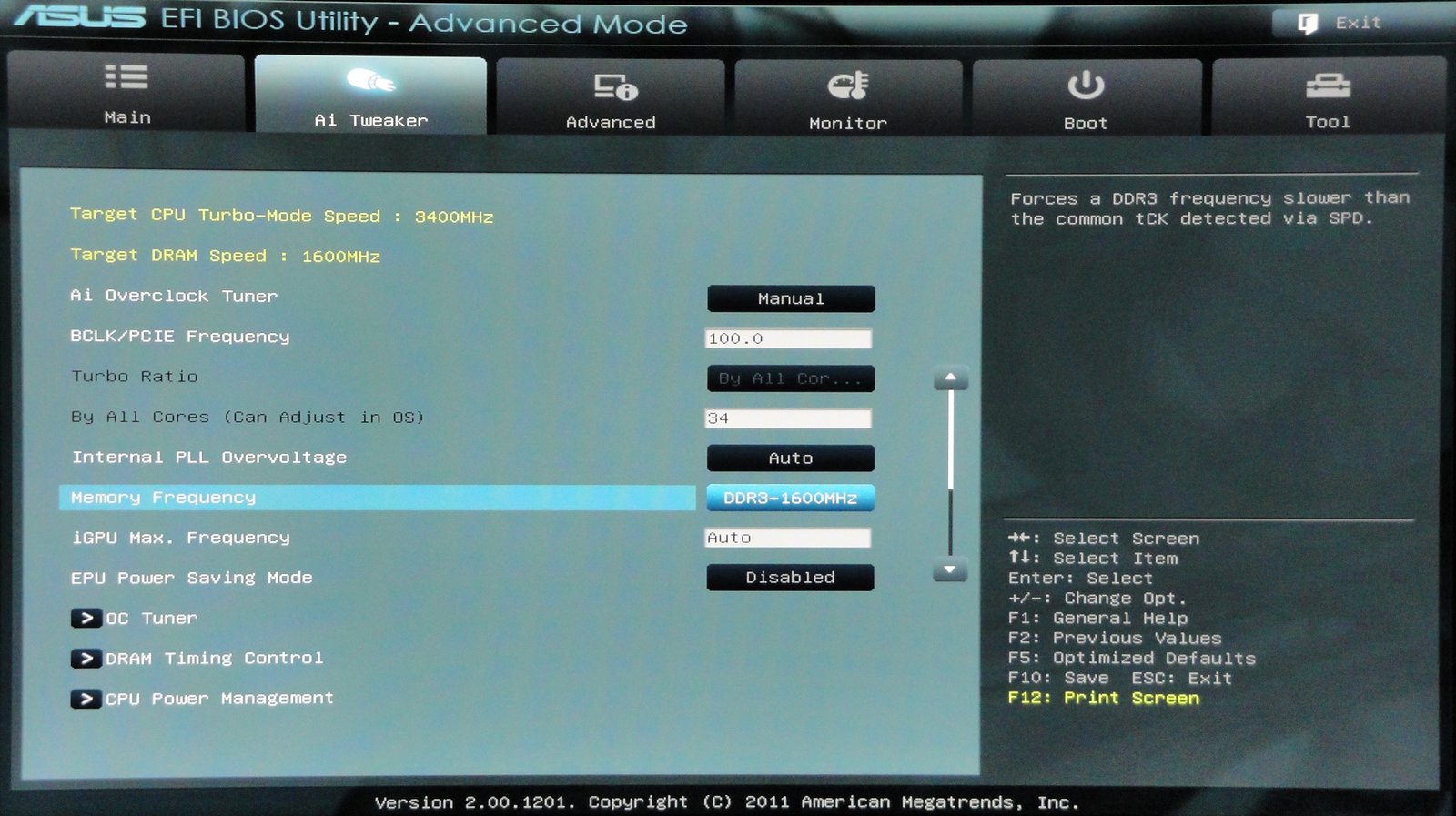Viewport: 1456px width, 816px height.
Task: Click the Main tab list icon
Action: pos(126,77)
